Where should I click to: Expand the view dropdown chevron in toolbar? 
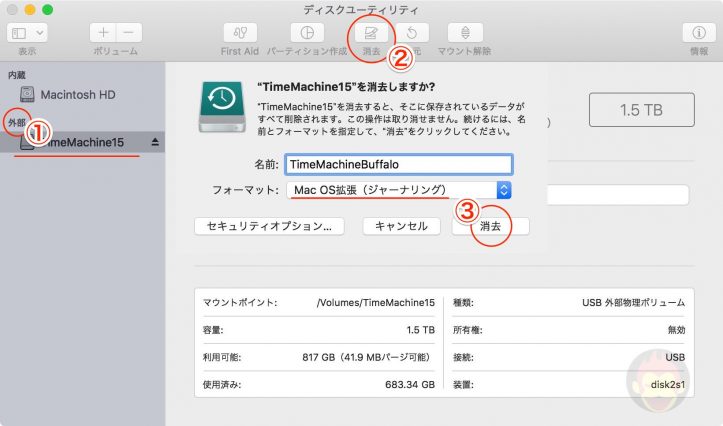[x=40, y=33]
